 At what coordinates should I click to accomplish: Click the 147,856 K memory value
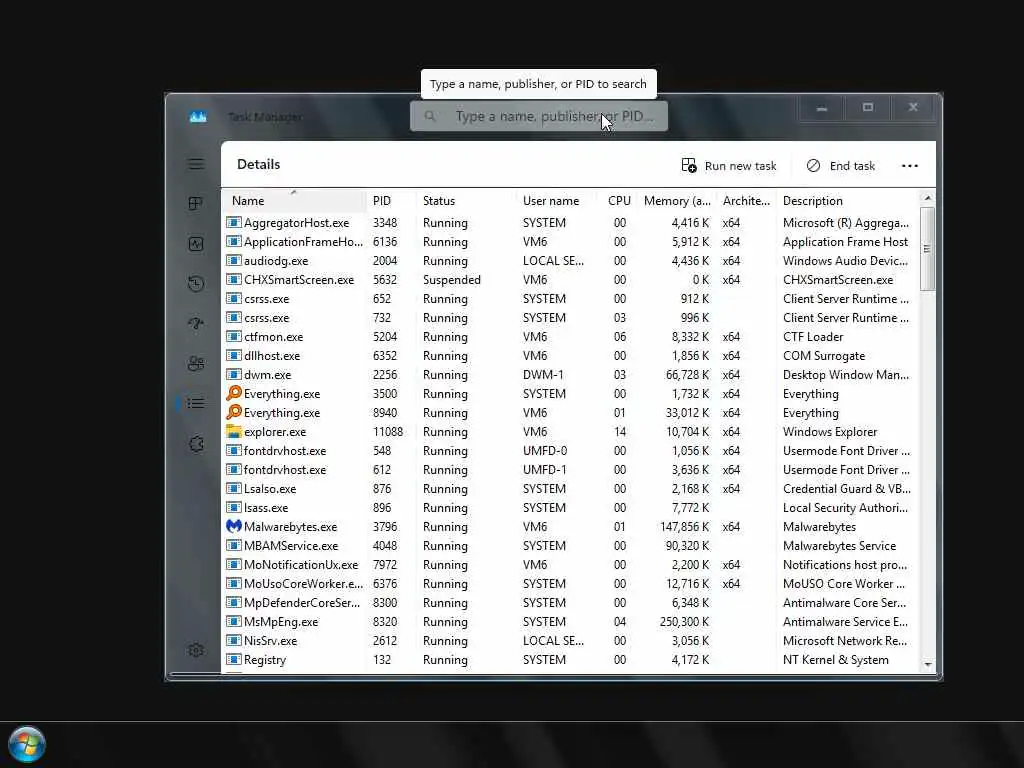[x=684, y=526]
